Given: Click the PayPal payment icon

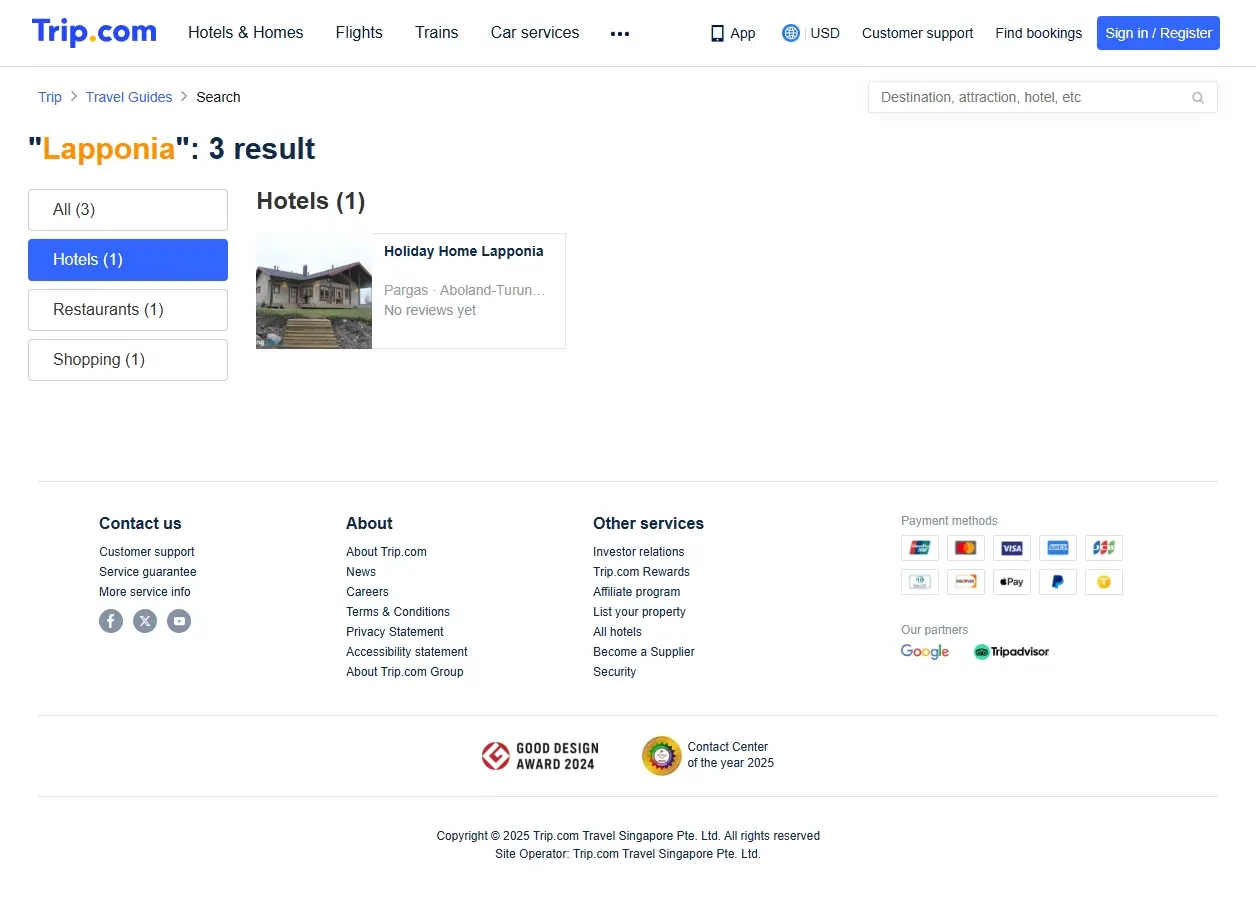Looking at the screenshot, I should click(1058, 582).
